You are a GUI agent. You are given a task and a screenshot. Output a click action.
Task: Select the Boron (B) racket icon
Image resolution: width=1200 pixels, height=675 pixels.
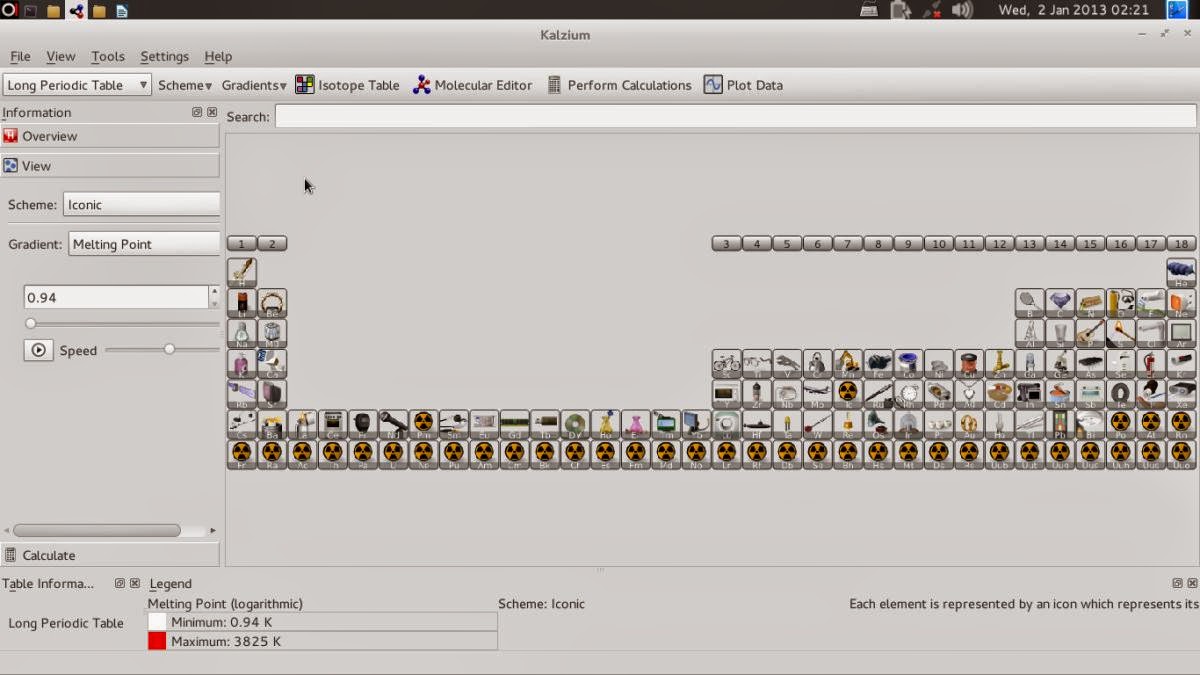1030,303
